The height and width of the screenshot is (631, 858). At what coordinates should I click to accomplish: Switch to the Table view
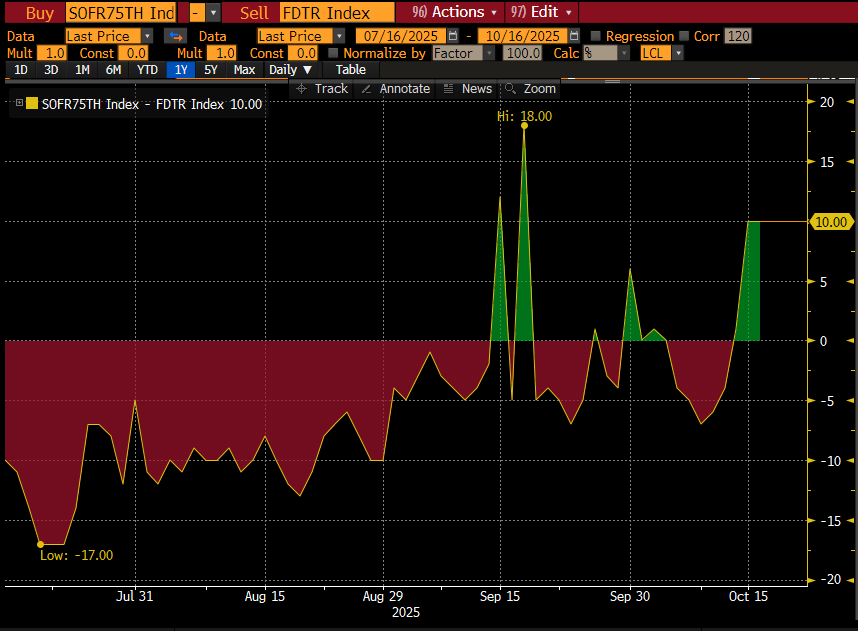[350, 70]
